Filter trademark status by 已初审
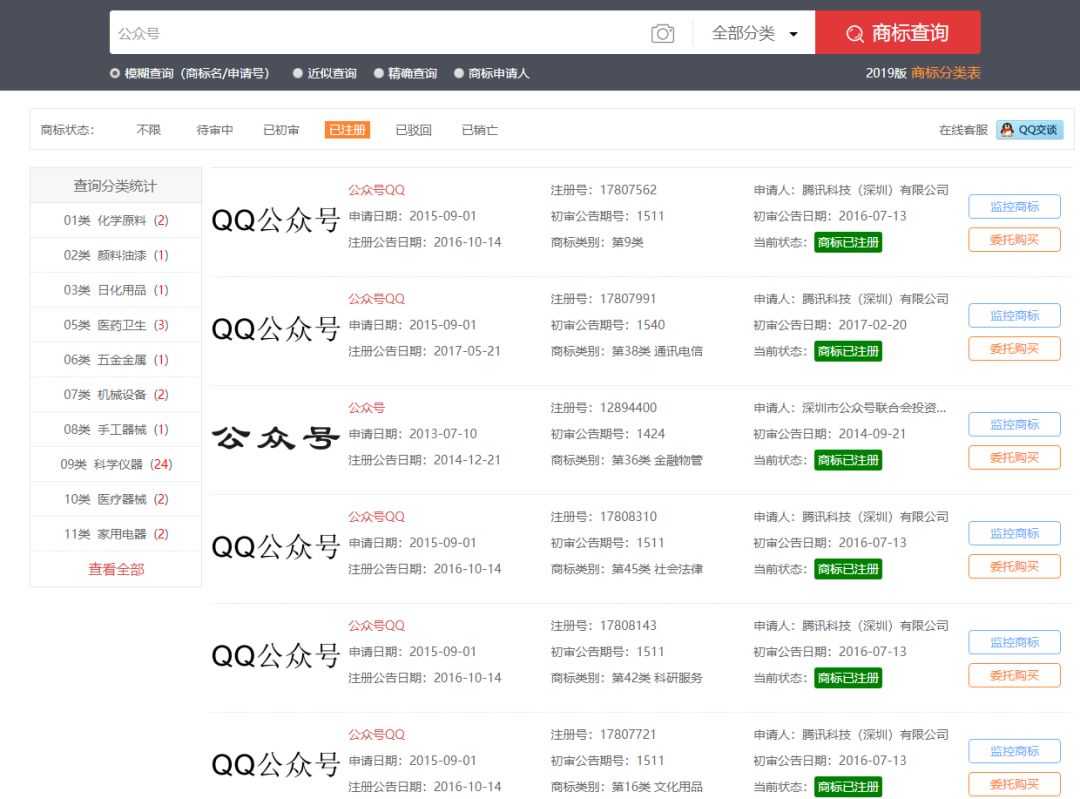 point(281,130)
